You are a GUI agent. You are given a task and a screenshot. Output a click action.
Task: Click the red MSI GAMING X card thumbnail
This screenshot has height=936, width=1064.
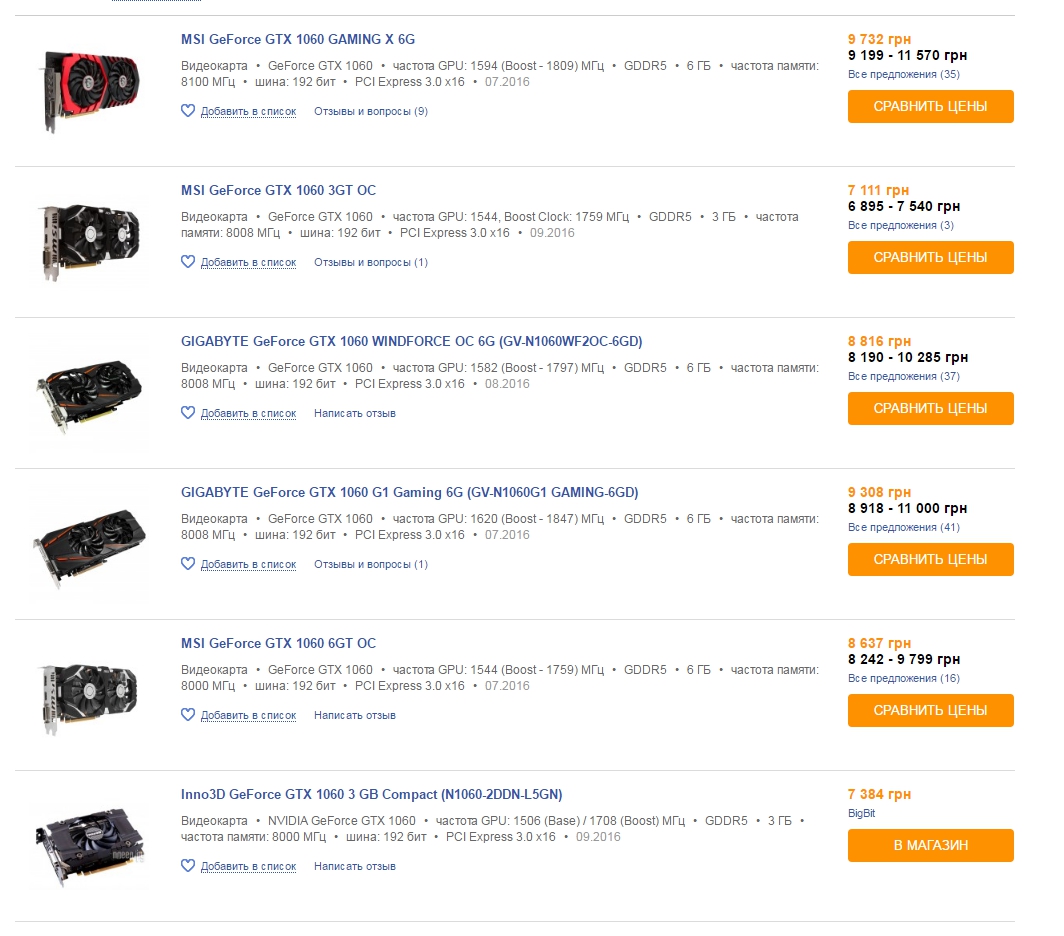pyautogui.click(x=88, y=87)
